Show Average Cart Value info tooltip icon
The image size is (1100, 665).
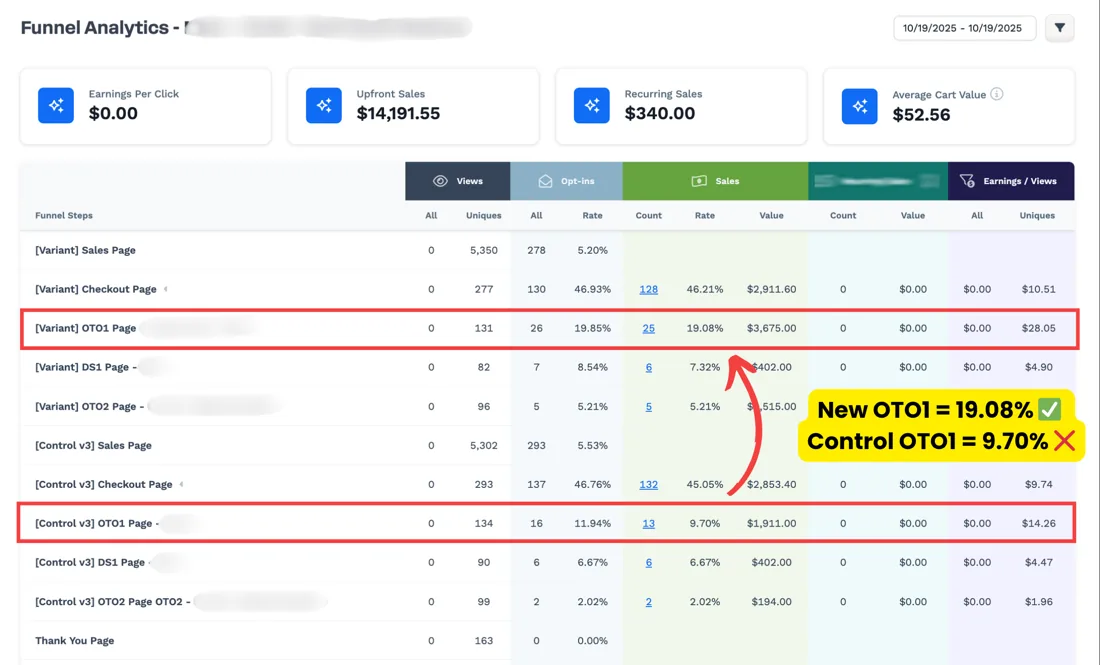[x=997, y=94]
